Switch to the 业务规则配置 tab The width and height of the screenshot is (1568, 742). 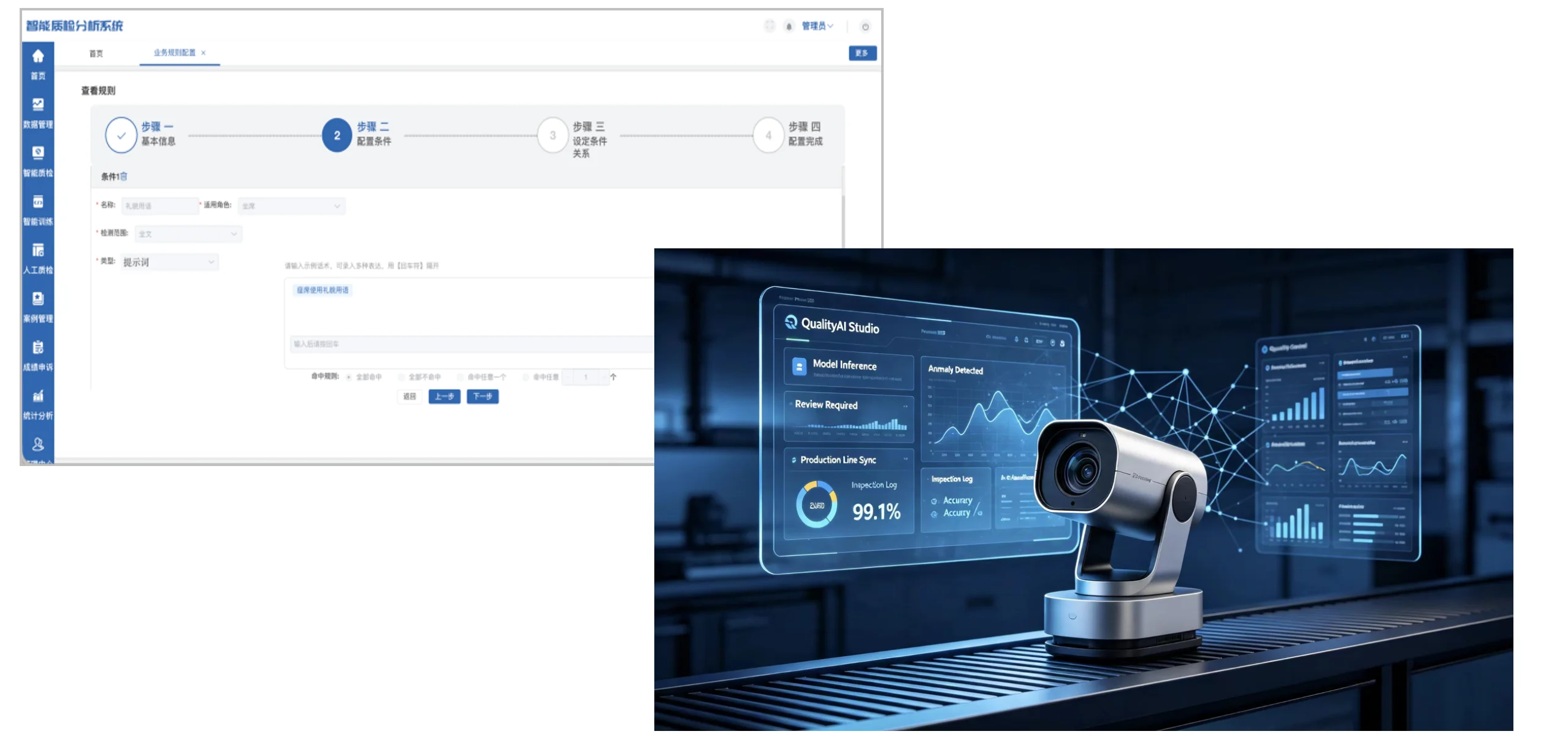[174, 53]
